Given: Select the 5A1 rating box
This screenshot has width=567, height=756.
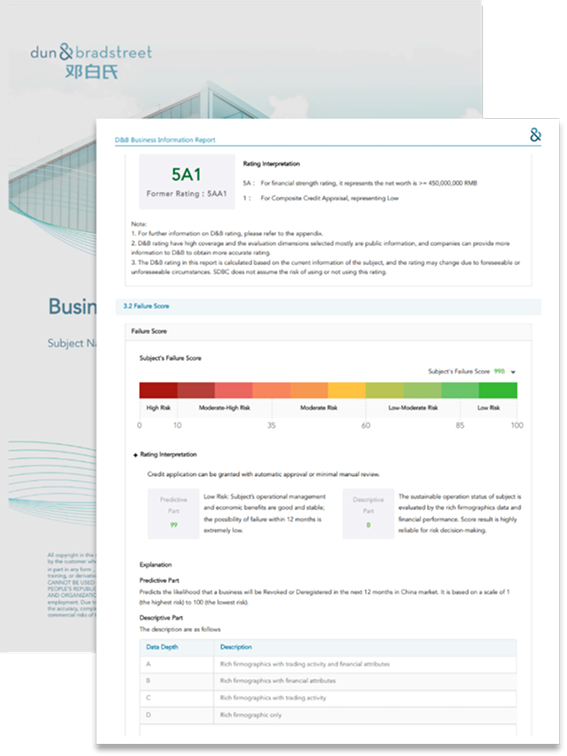Looking at the screenshot, I should (x=187, y=182).
